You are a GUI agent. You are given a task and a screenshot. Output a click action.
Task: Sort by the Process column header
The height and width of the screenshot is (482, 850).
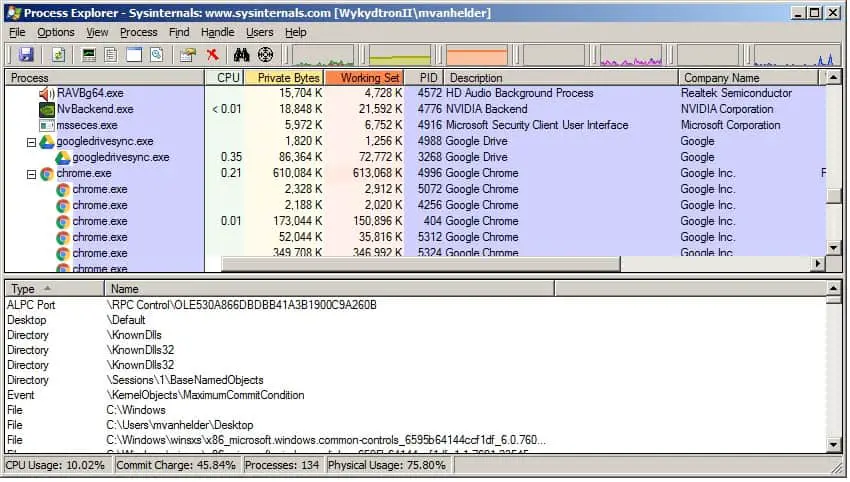tap(105, 78)
